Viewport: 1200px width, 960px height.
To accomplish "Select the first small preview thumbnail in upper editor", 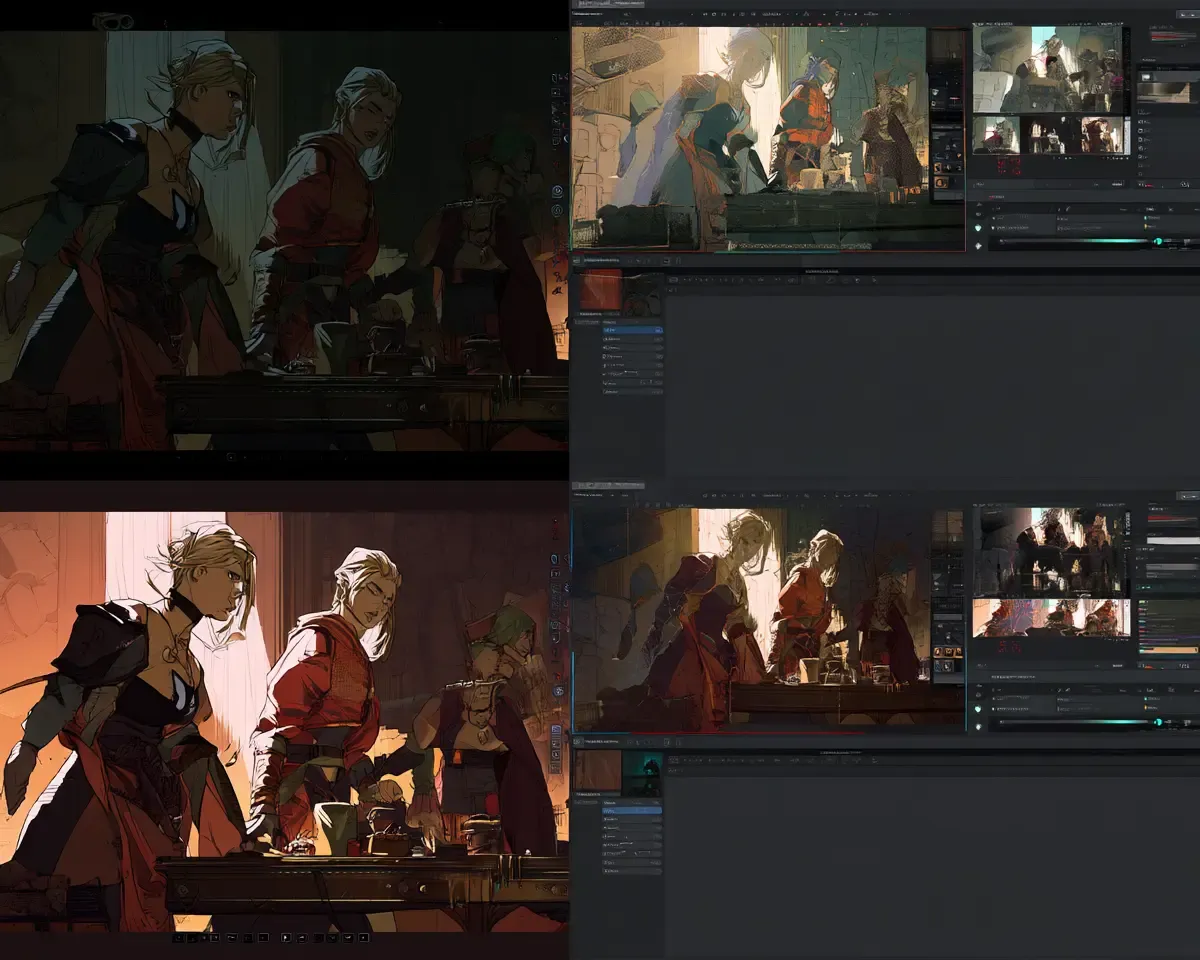I will (x=996, y=135).
